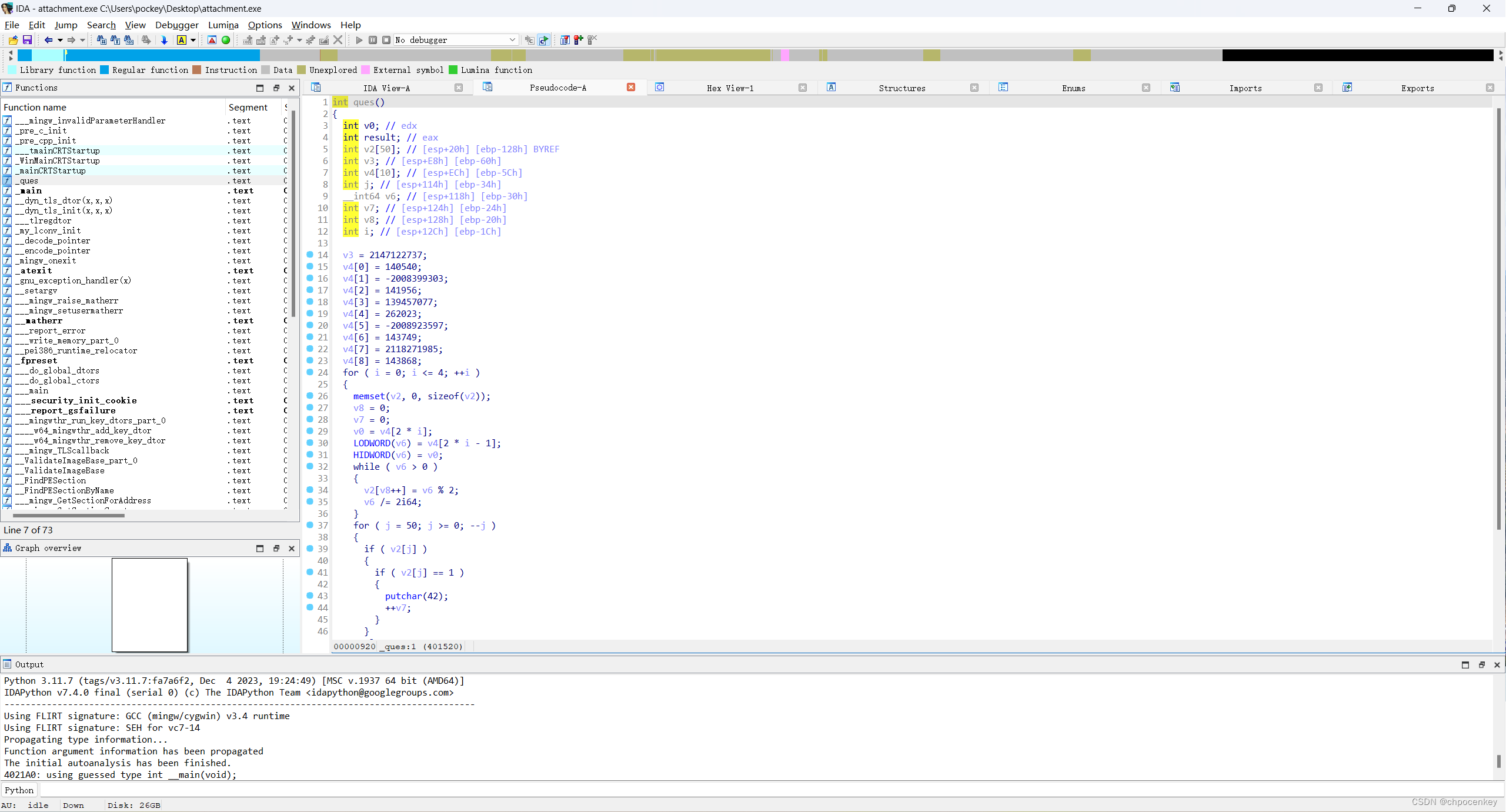
Task: Maximize the Output panel
Action: [x=1465, y=664]
